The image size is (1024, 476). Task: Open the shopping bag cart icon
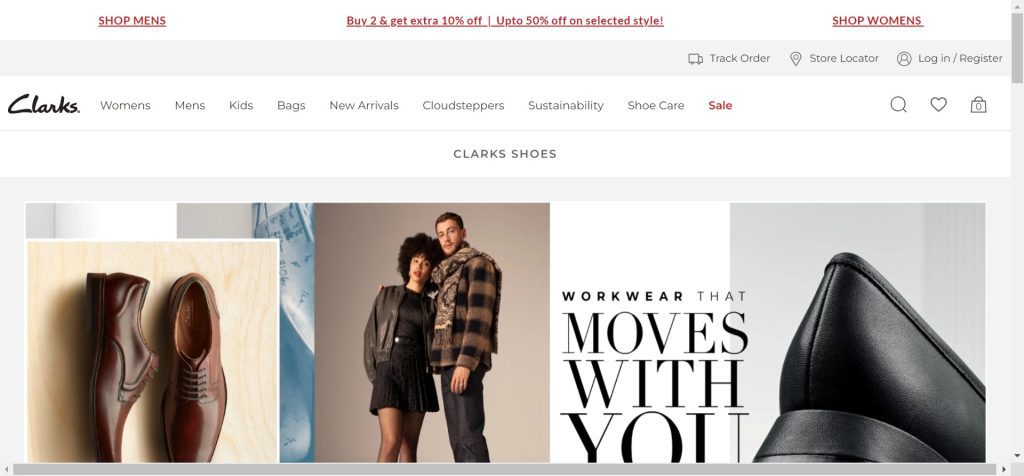tap(978, 104)
